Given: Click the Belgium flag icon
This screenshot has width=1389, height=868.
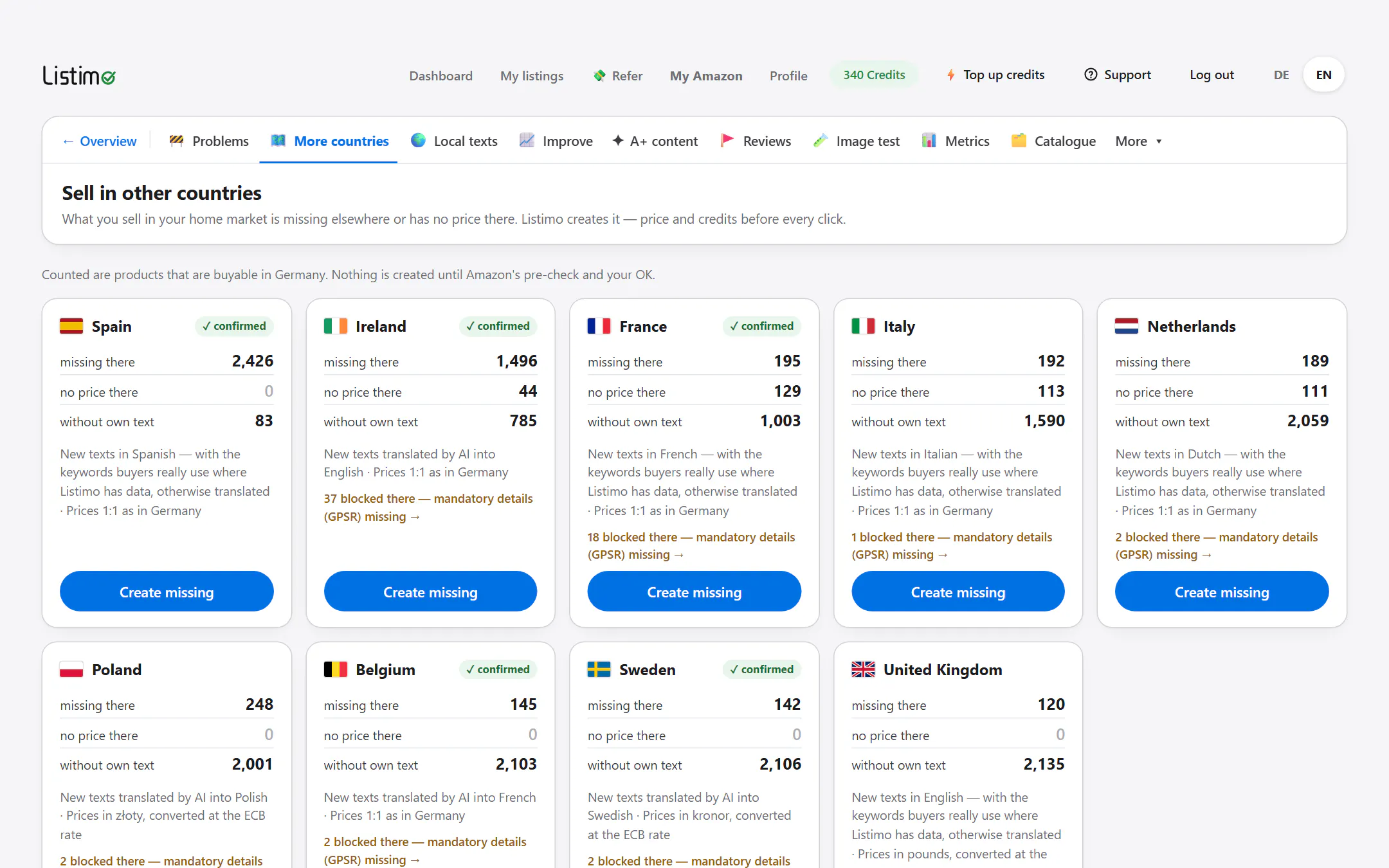Looking at the screenshot, I should pos(336,669).
